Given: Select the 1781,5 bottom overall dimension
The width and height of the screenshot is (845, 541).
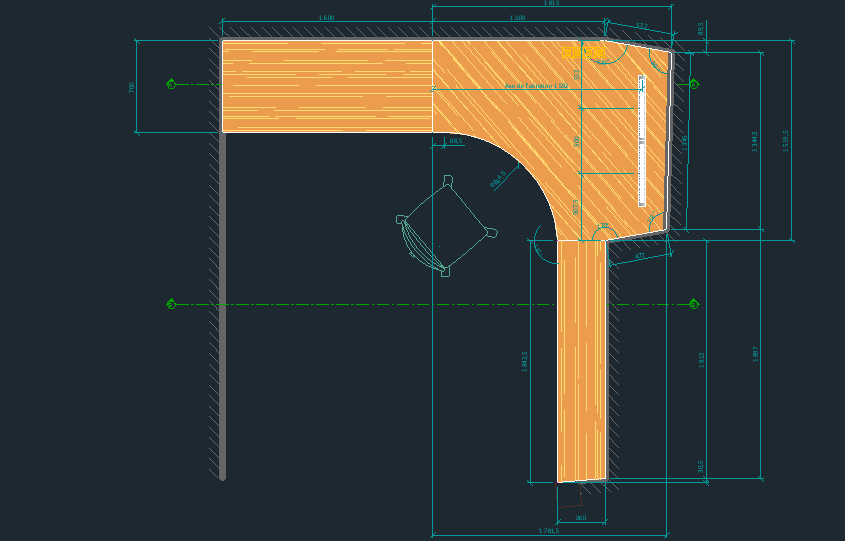Looking at the screenshot, I should click(x=548, y=531).
